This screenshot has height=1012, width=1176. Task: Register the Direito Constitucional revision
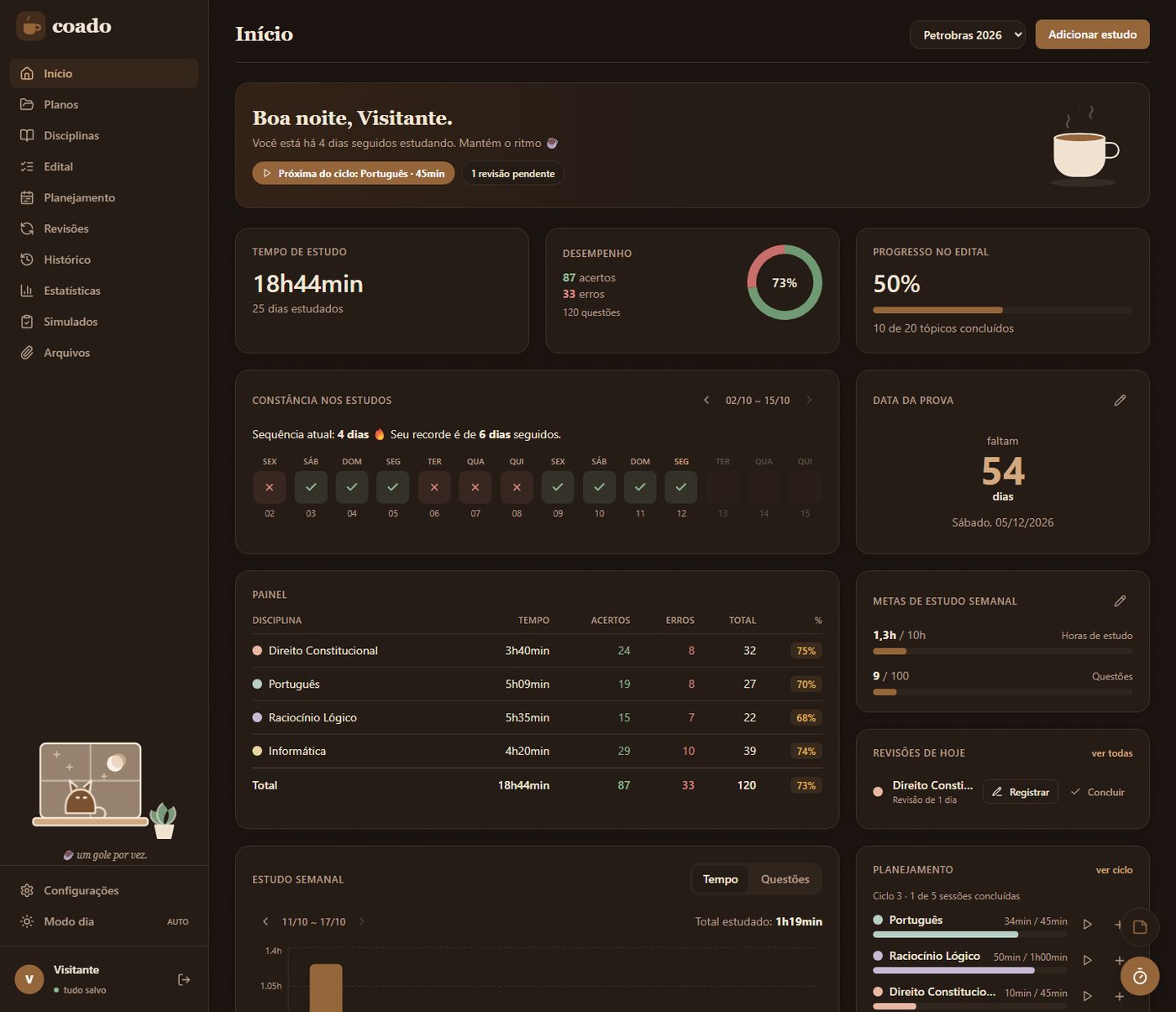(x=1021, y=792)
